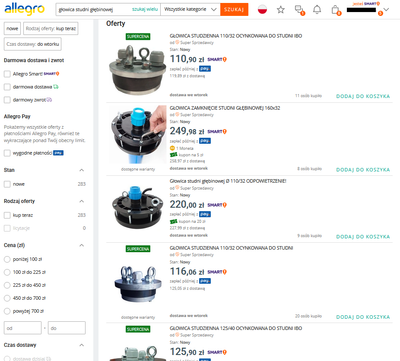
Task: Check the darmowa dostawa filter
Action: click(7, 87)
